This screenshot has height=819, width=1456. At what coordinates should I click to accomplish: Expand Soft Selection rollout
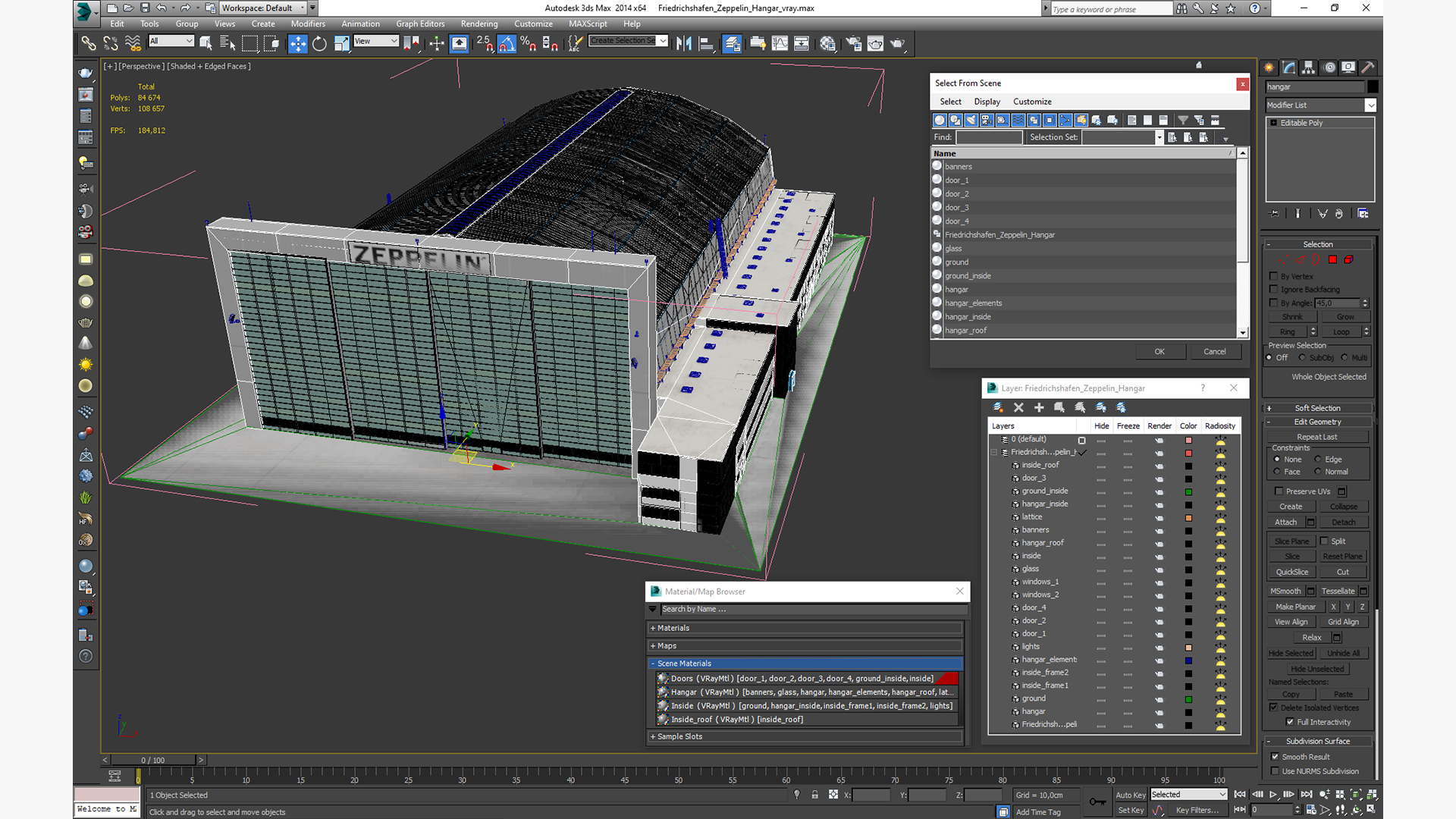(1318, 408)
